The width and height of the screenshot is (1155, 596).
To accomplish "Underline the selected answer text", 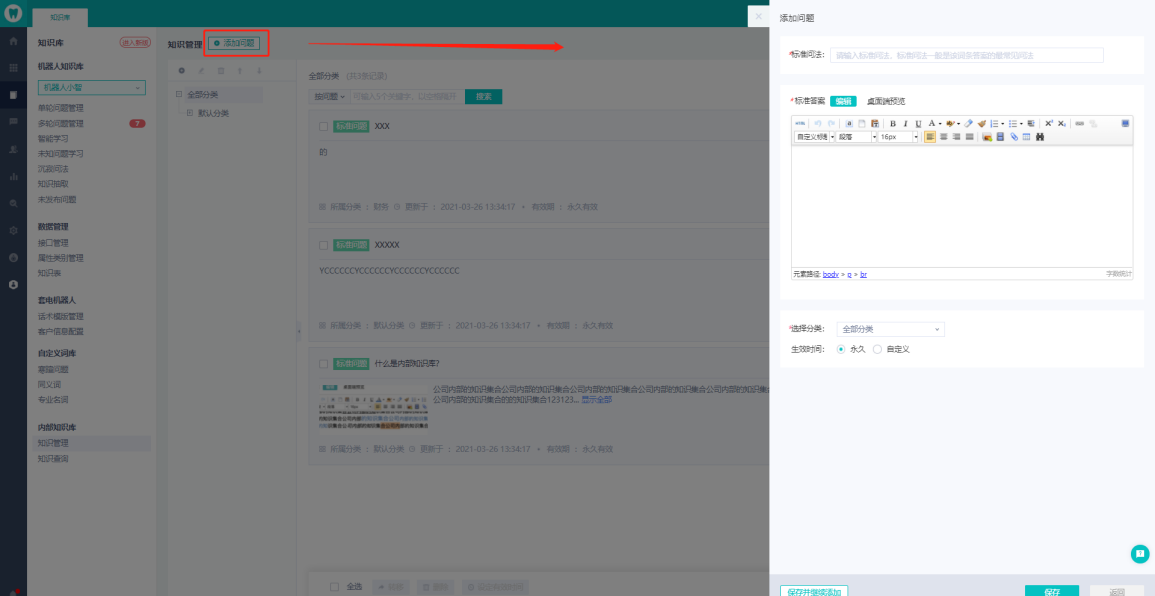I will click(919, 124).
